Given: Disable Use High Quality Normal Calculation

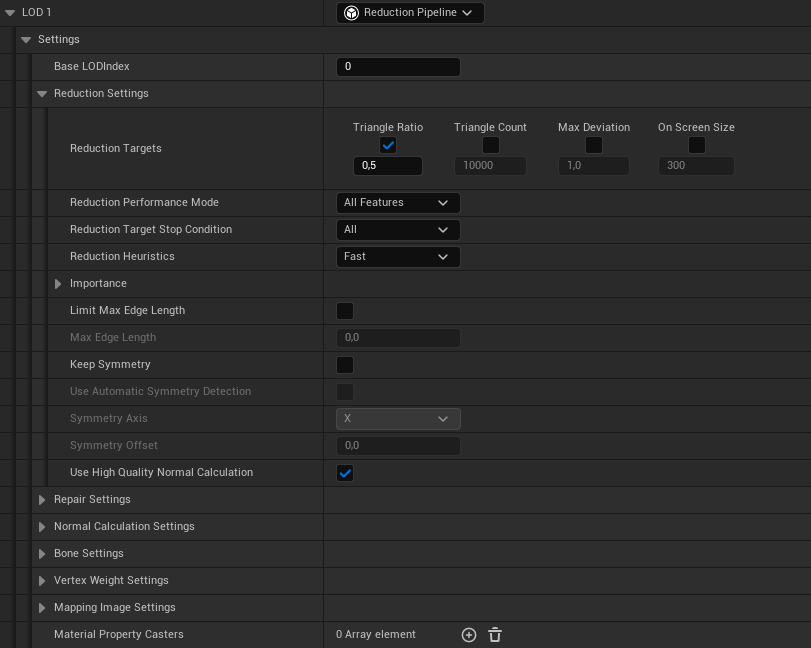Looking at the screenshot, I should pos(345,472).
